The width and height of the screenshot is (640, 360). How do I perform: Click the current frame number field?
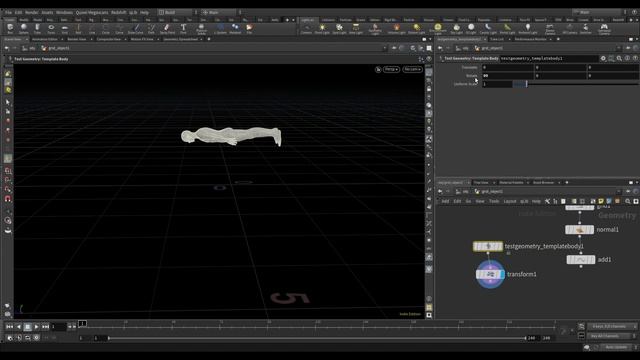[58, 327]
